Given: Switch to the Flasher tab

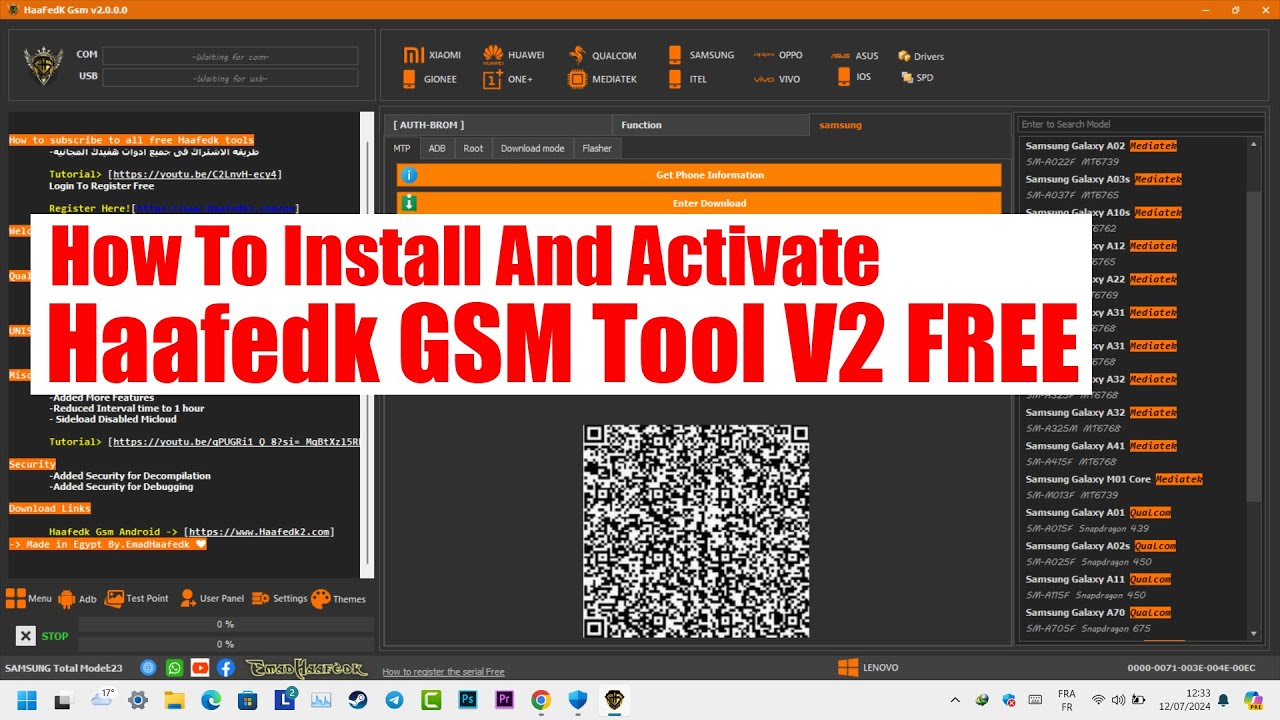Looking at the screenshot, I should click(597, 148).
